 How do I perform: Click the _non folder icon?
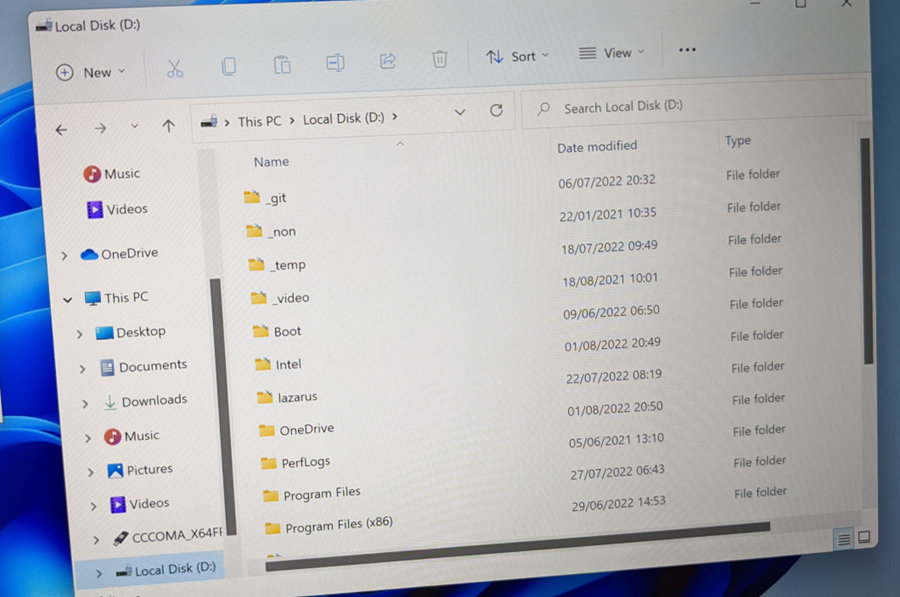pos(254,230)
